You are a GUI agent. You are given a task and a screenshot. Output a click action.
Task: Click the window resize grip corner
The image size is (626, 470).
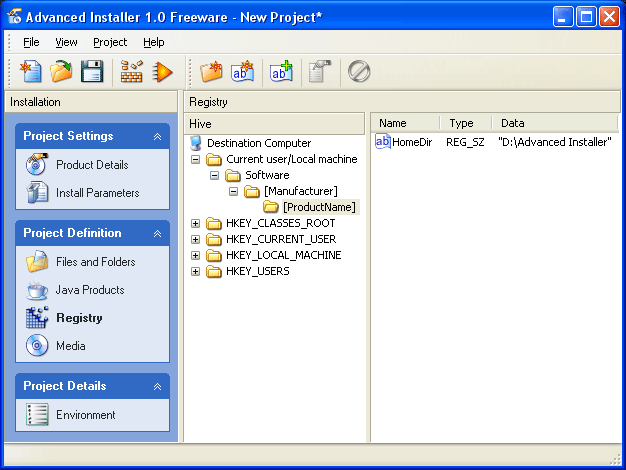(616, 459)
